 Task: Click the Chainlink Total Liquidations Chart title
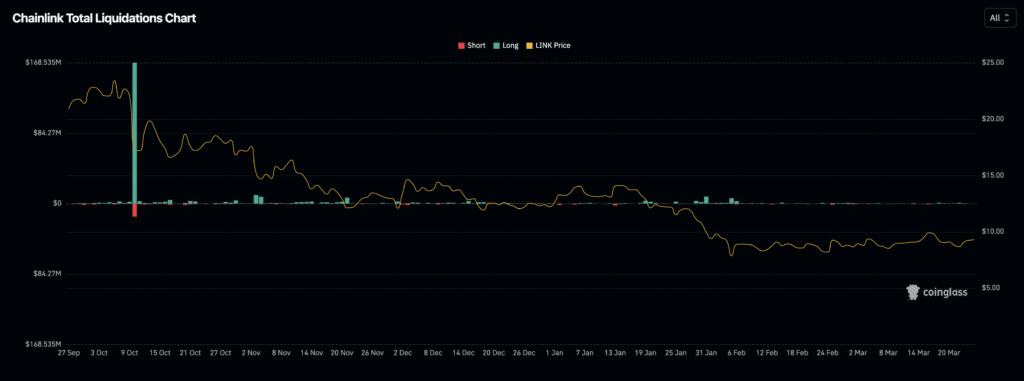(104, 18)
